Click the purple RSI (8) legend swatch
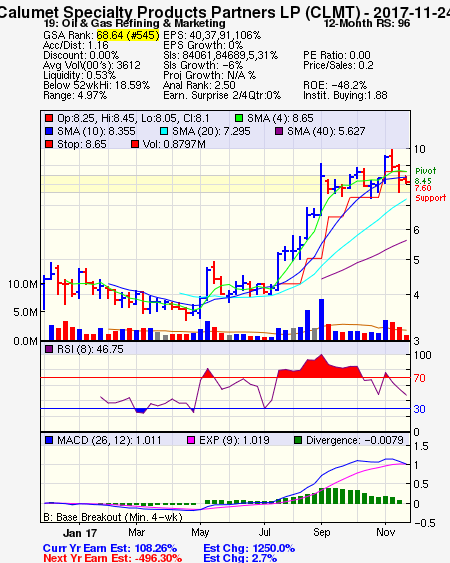 (x=49, y=349)
